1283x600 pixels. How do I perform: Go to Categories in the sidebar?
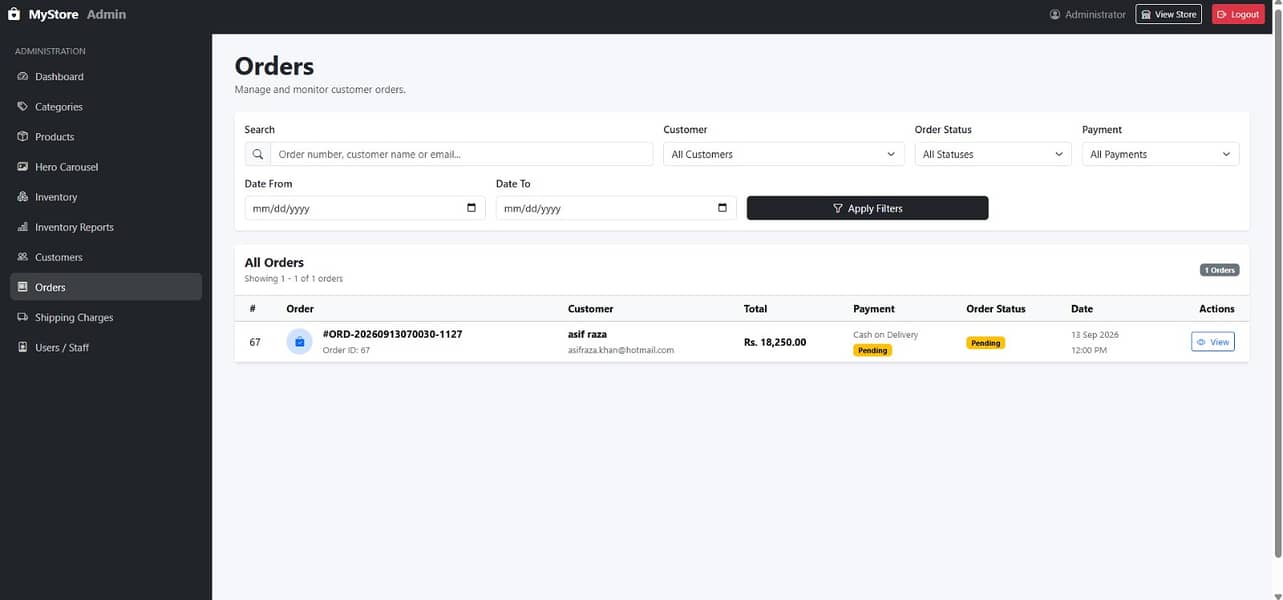pyautogui.click(x=106, y=107)
